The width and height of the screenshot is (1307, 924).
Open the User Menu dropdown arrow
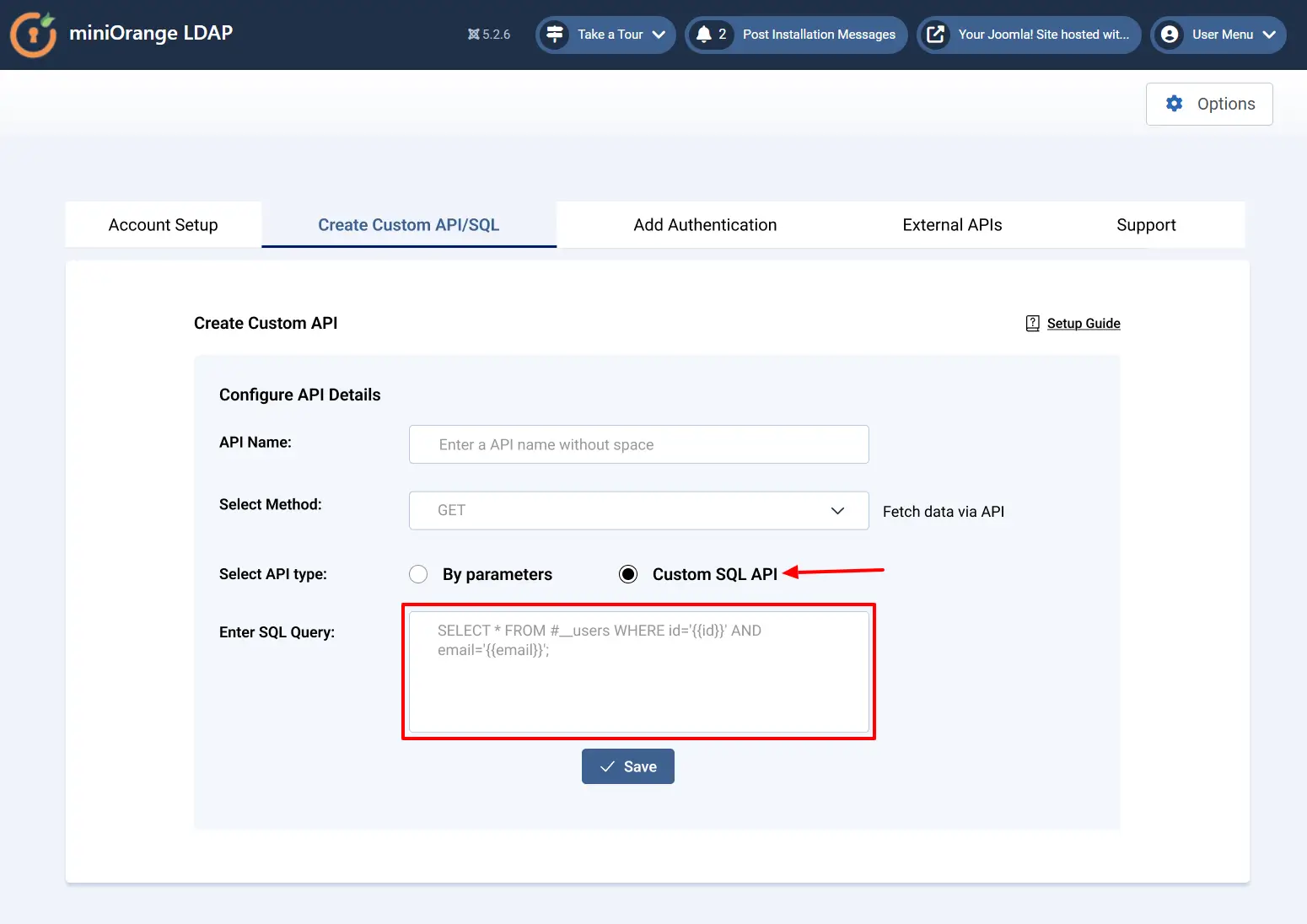1269,35
